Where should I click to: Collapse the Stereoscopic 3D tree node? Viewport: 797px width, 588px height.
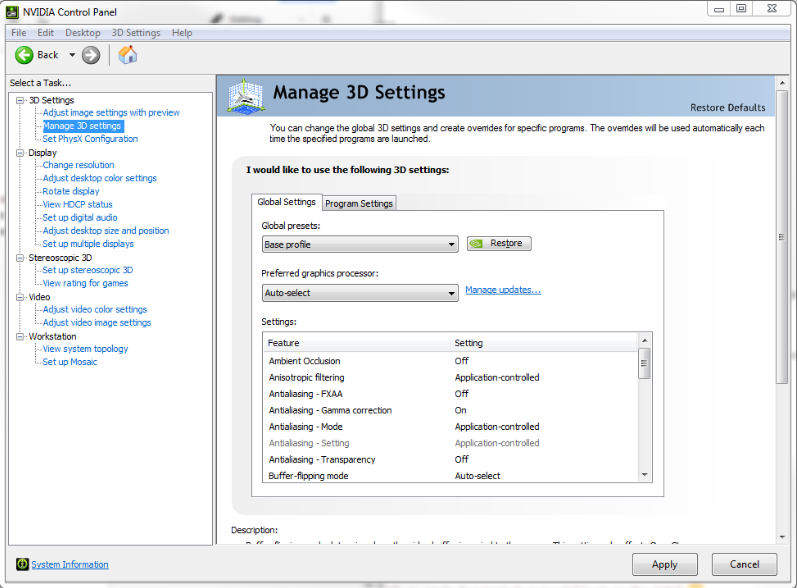pos(20,258)
